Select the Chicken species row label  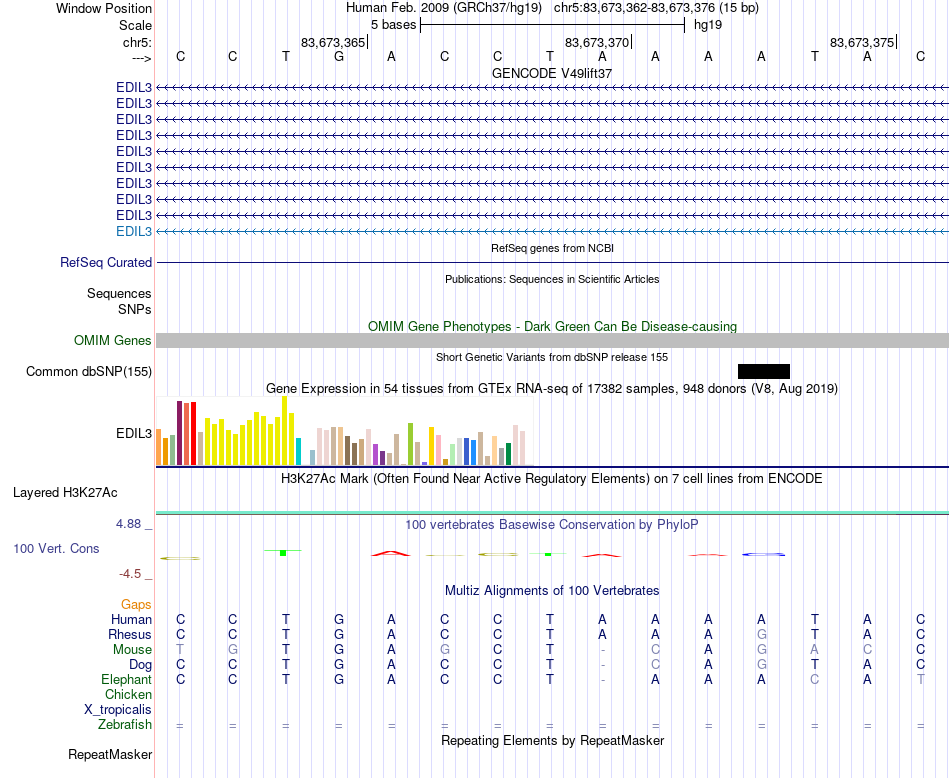[x=128, y=694]
